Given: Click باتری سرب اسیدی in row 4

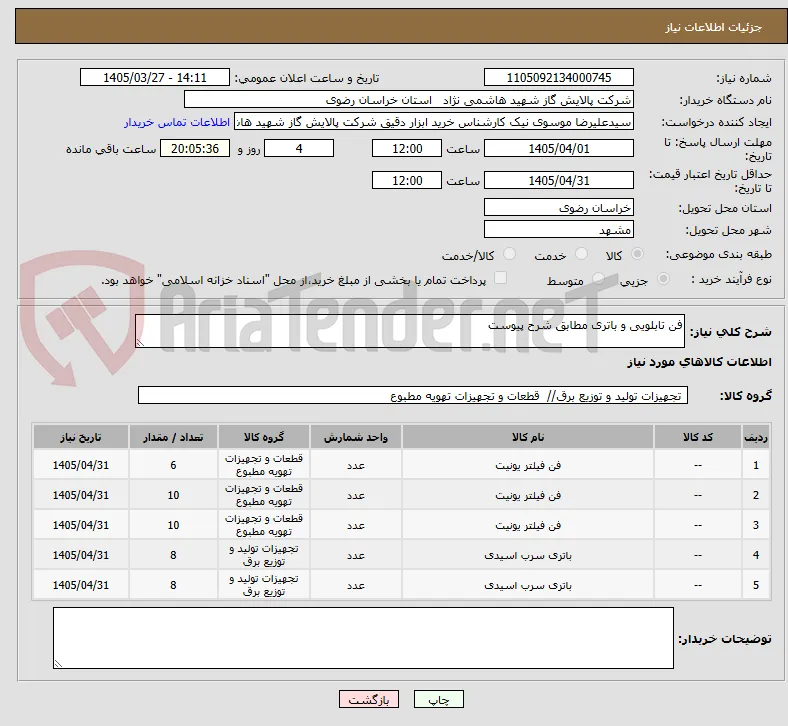Looking at the screenshot, I should [528, 555].
